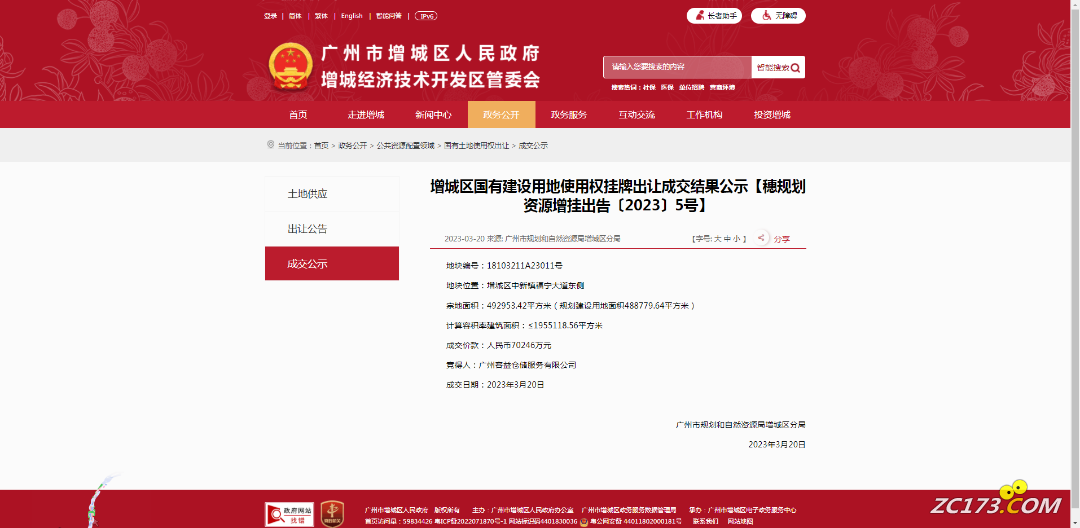Screen dimensions: 1080x528
Task: Select 成交公示 in the sidebar
Action: pos(332,264)
